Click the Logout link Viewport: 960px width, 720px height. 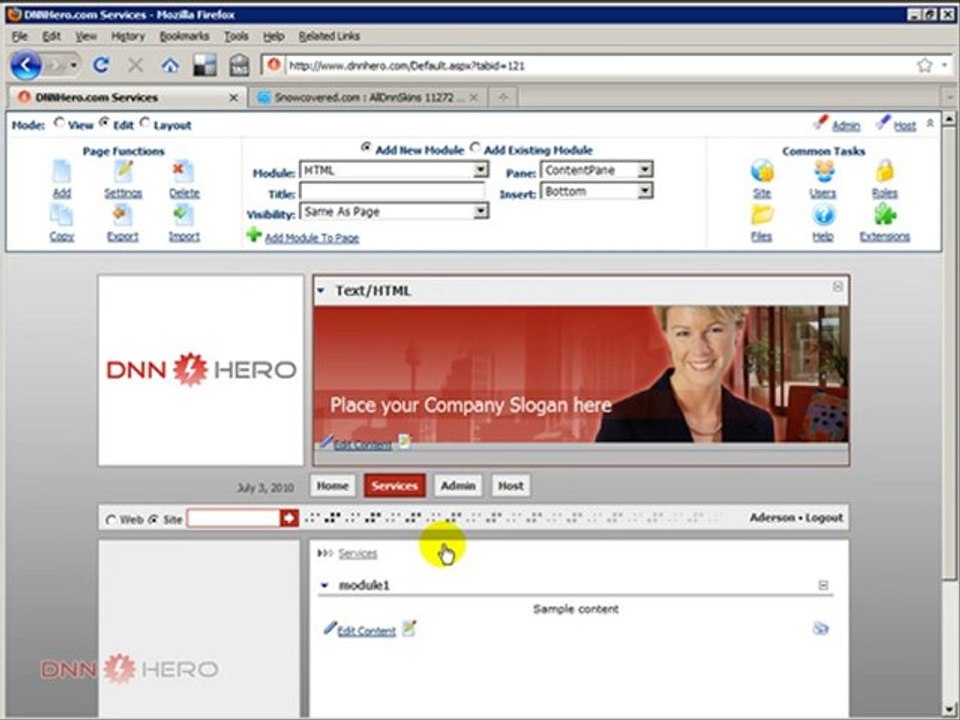824,517
